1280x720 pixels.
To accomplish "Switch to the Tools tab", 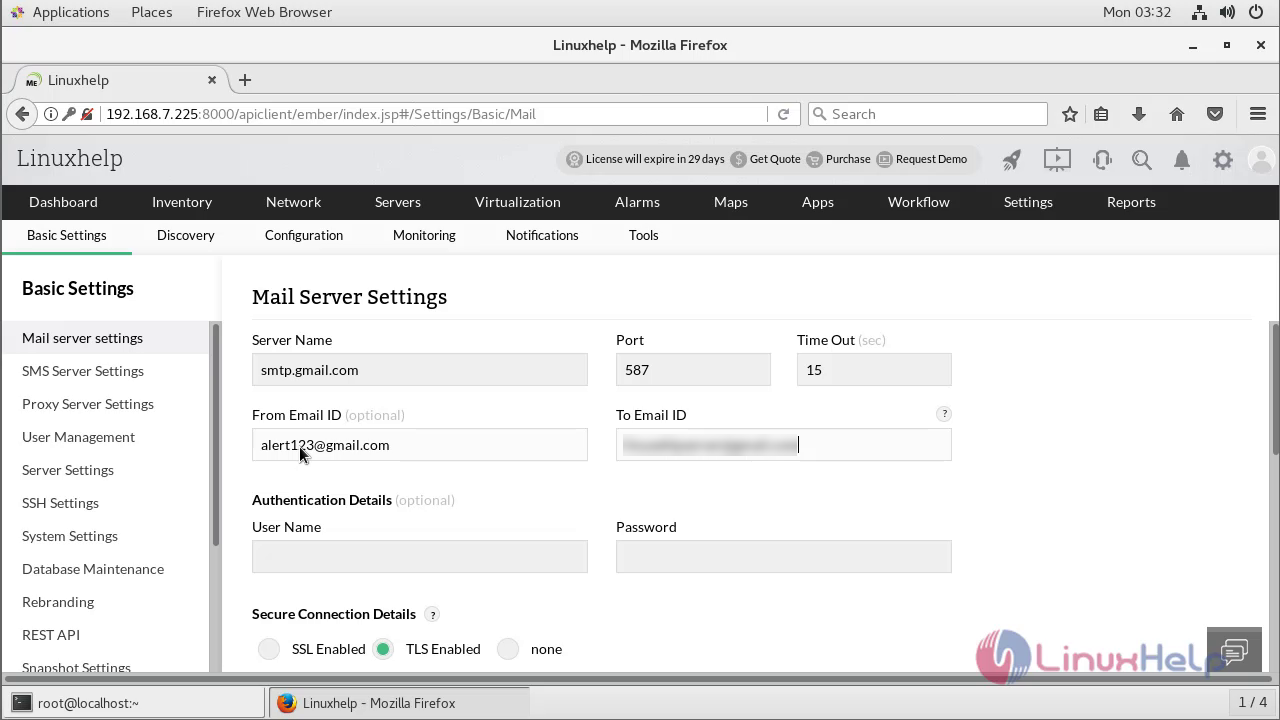I will [x=644, y=235].
